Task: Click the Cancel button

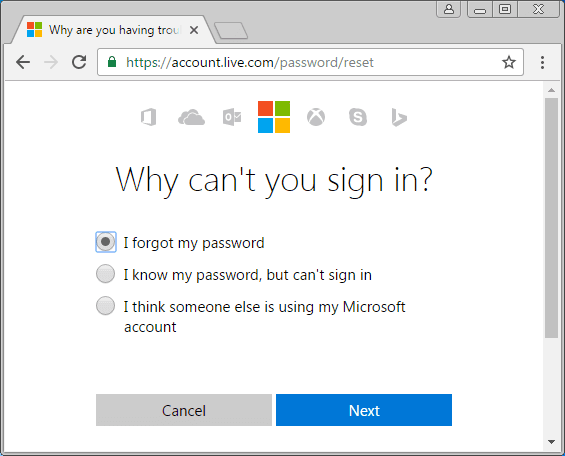Action: pos(184,410)
